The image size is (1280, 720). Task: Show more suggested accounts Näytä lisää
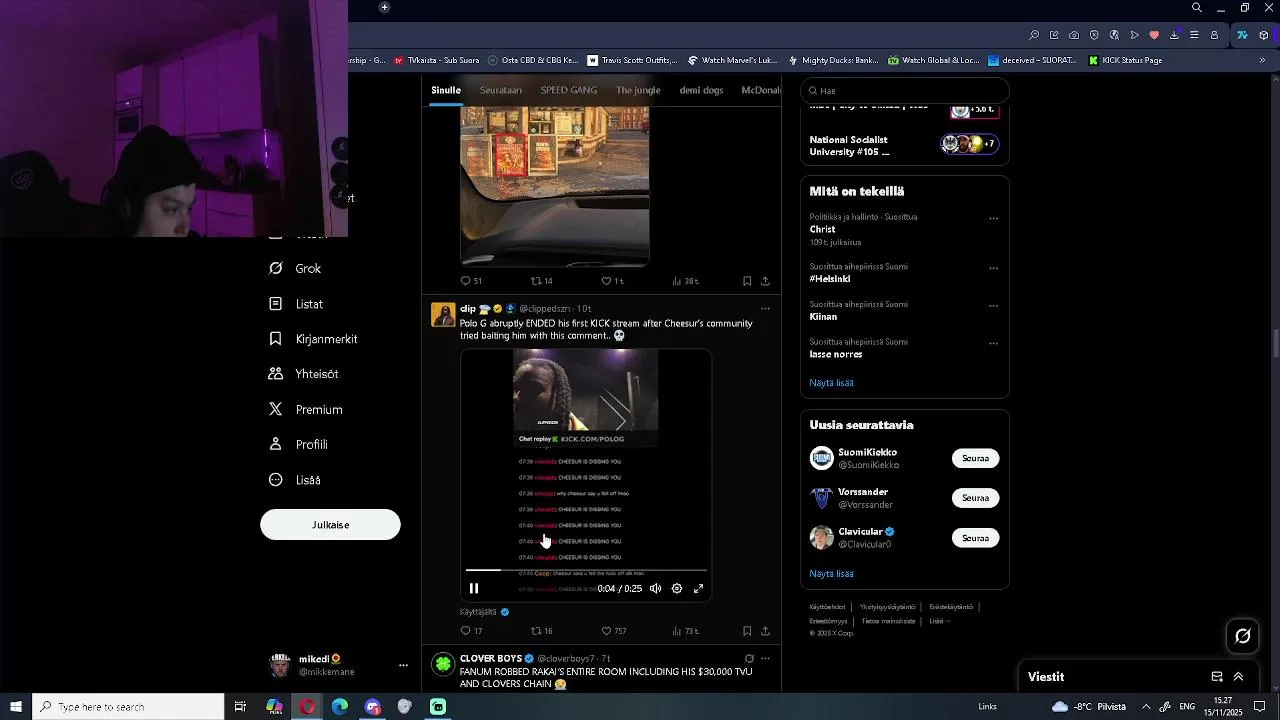point(831,574)
